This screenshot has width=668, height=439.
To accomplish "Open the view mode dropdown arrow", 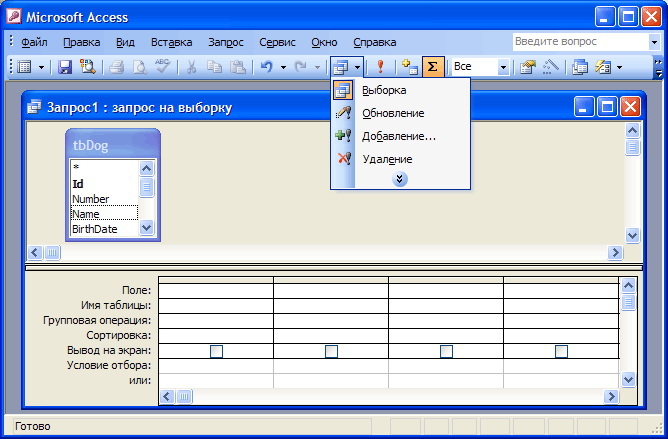I will 41,67.
